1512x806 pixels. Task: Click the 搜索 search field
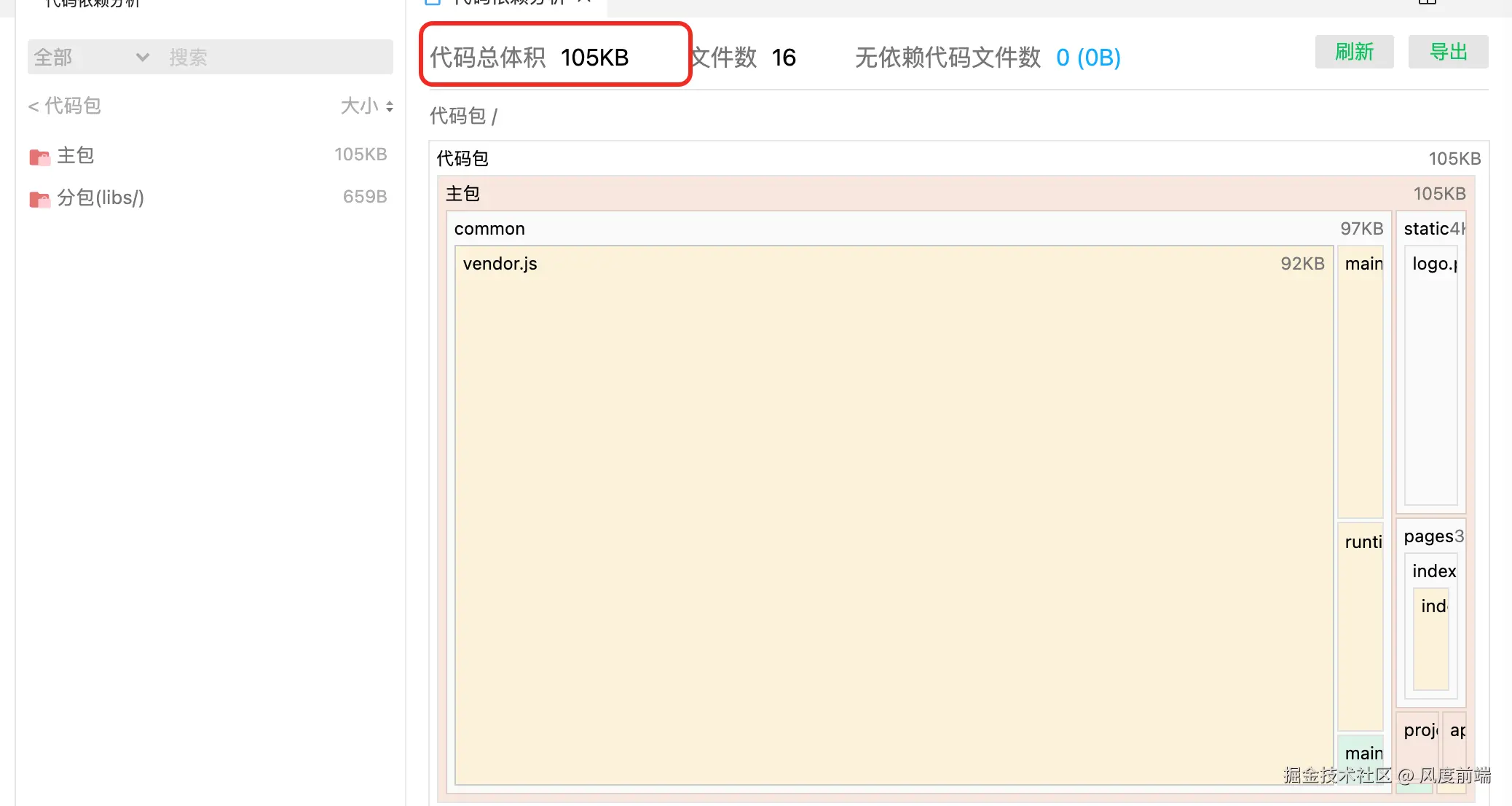pyautogui.click(x=277, y=58)
